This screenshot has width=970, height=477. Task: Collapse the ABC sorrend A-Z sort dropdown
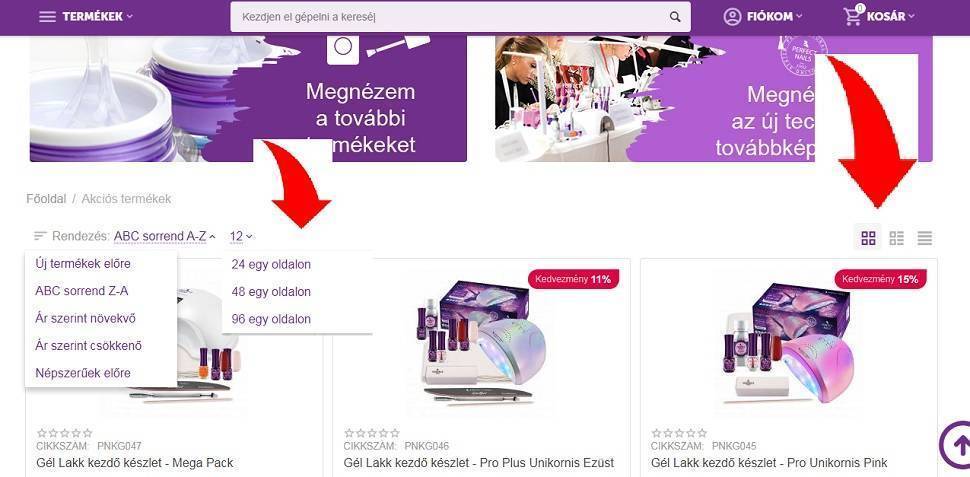165,236
